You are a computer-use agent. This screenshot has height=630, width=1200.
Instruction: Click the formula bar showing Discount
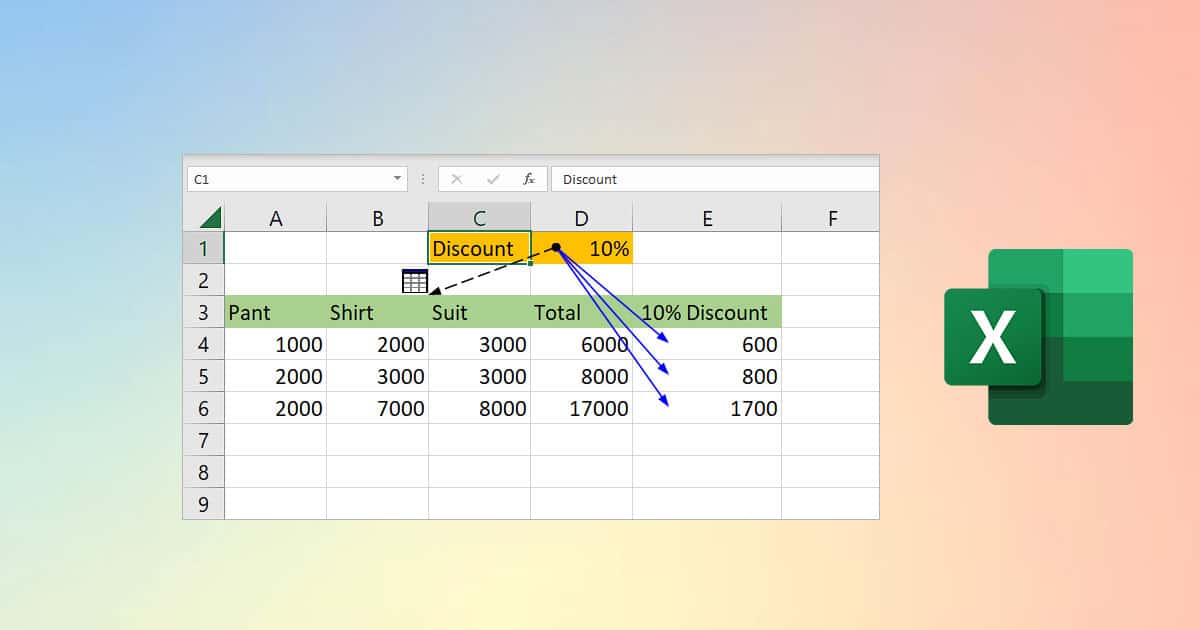tap(715, 179)
